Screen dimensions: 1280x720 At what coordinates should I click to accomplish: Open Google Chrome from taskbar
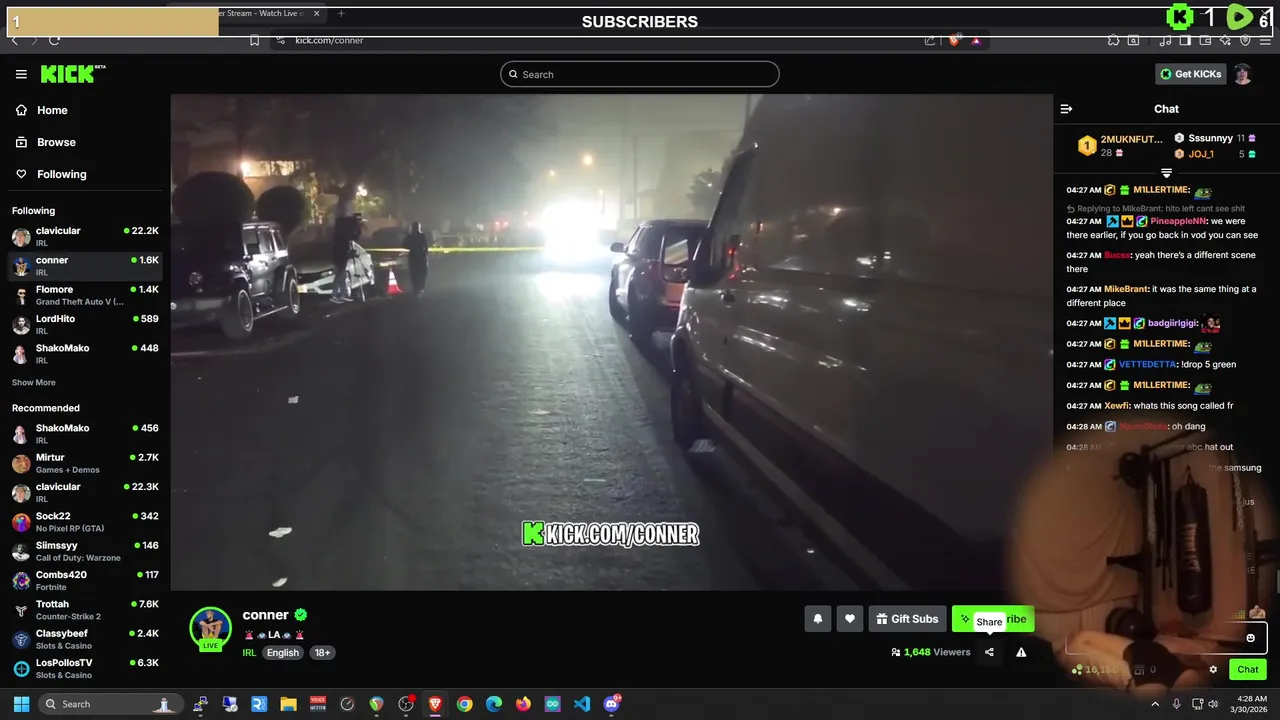click(x=464, y=704)
